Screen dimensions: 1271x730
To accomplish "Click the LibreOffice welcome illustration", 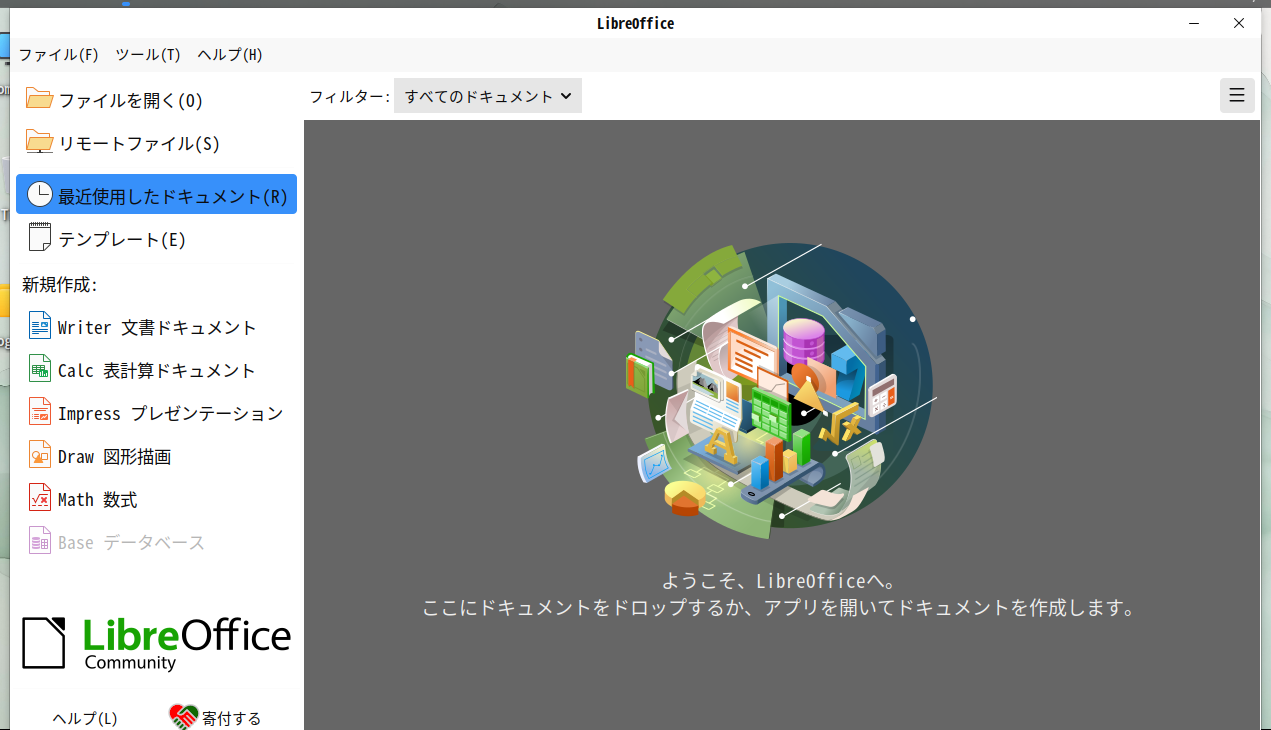I will [781, 389].
